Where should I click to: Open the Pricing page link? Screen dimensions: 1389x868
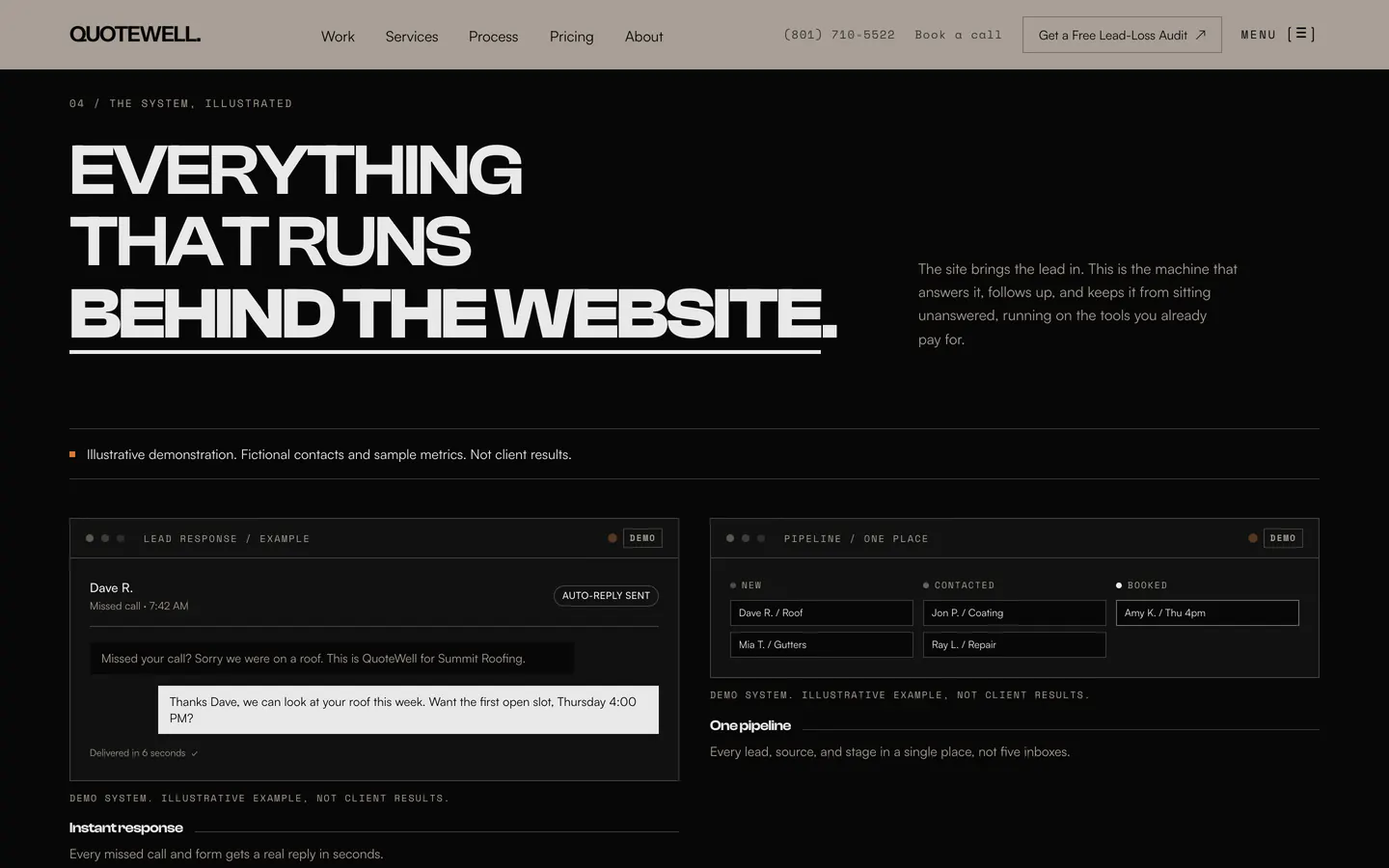click(x=572, y=37)
